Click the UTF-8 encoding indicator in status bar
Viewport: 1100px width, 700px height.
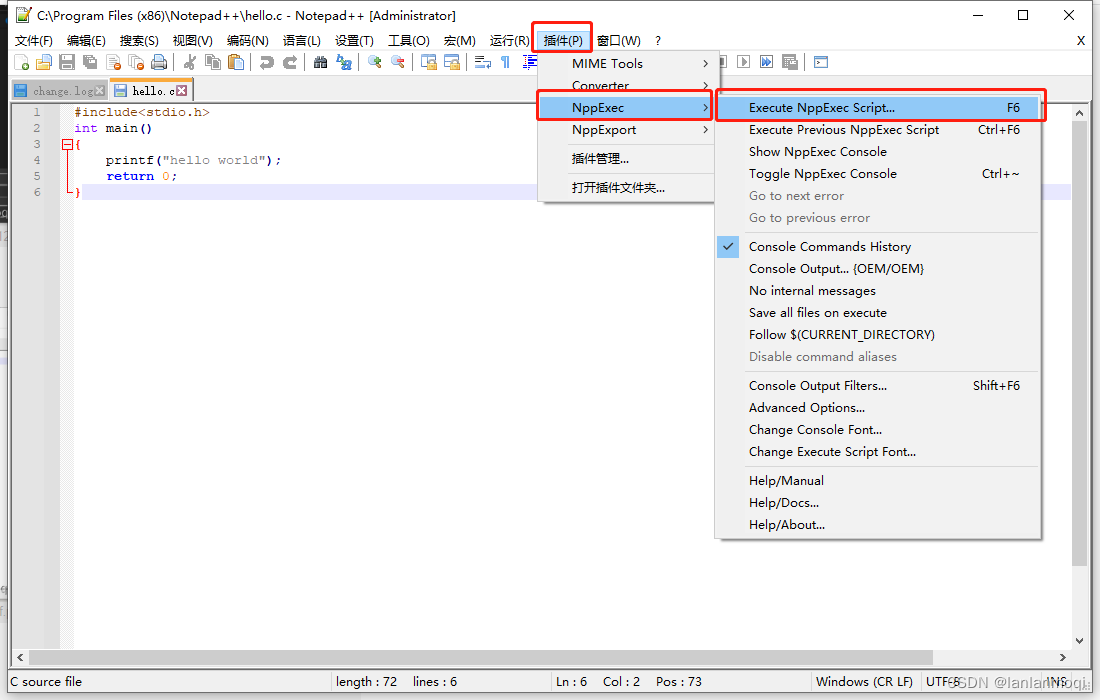point(944,681)
